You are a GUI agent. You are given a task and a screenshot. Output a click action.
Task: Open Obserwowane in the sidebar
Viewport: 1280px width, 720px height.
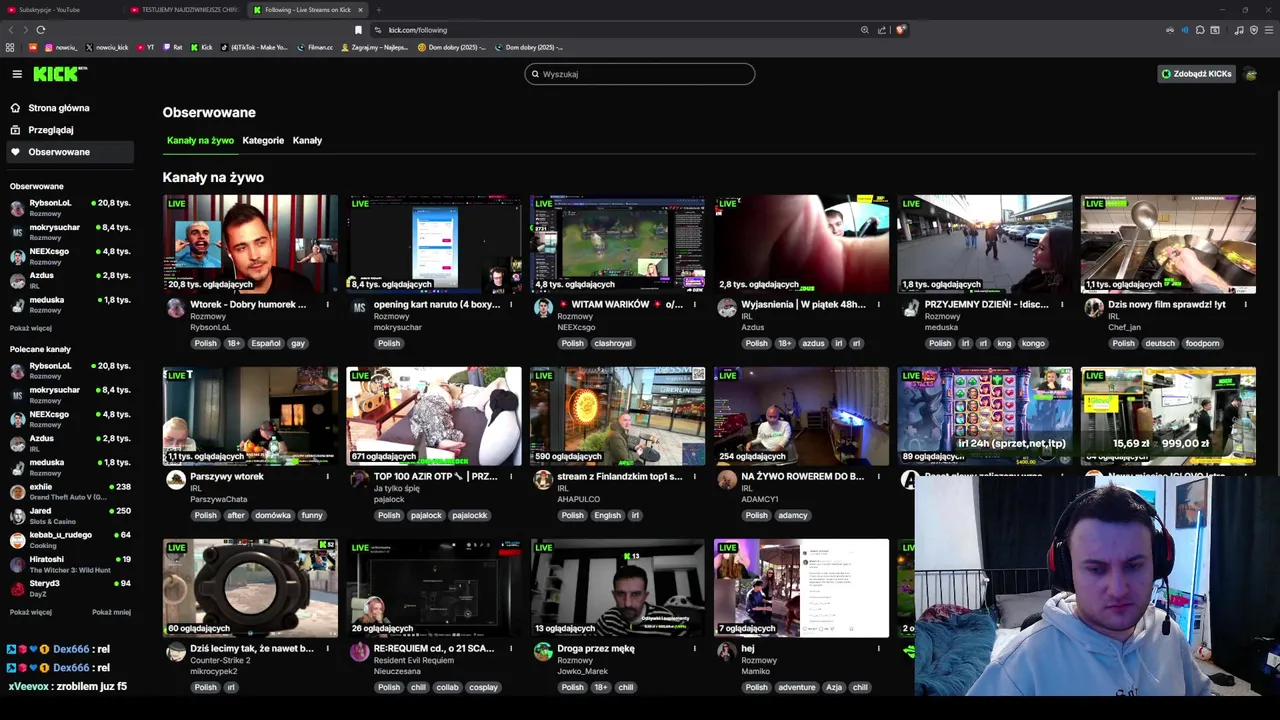click(68, 152)
